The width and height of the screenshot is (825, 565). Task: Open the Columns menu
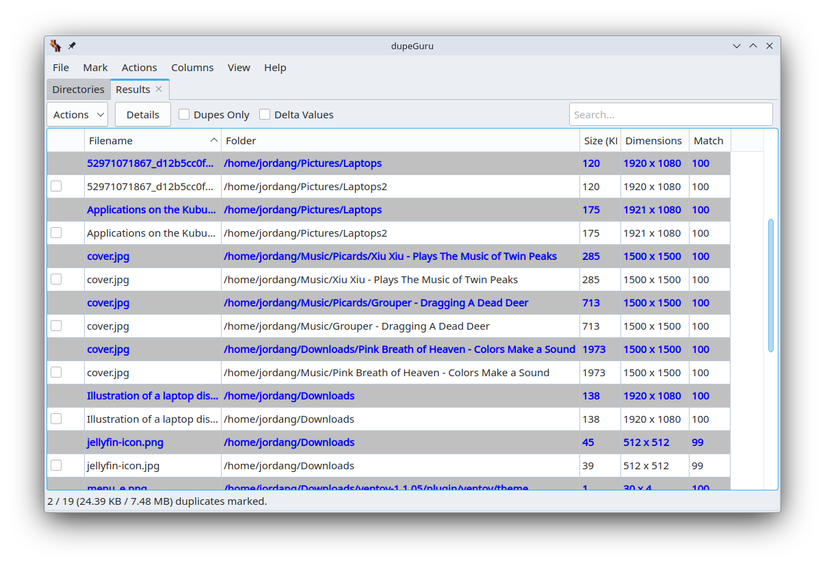[192, 67]
